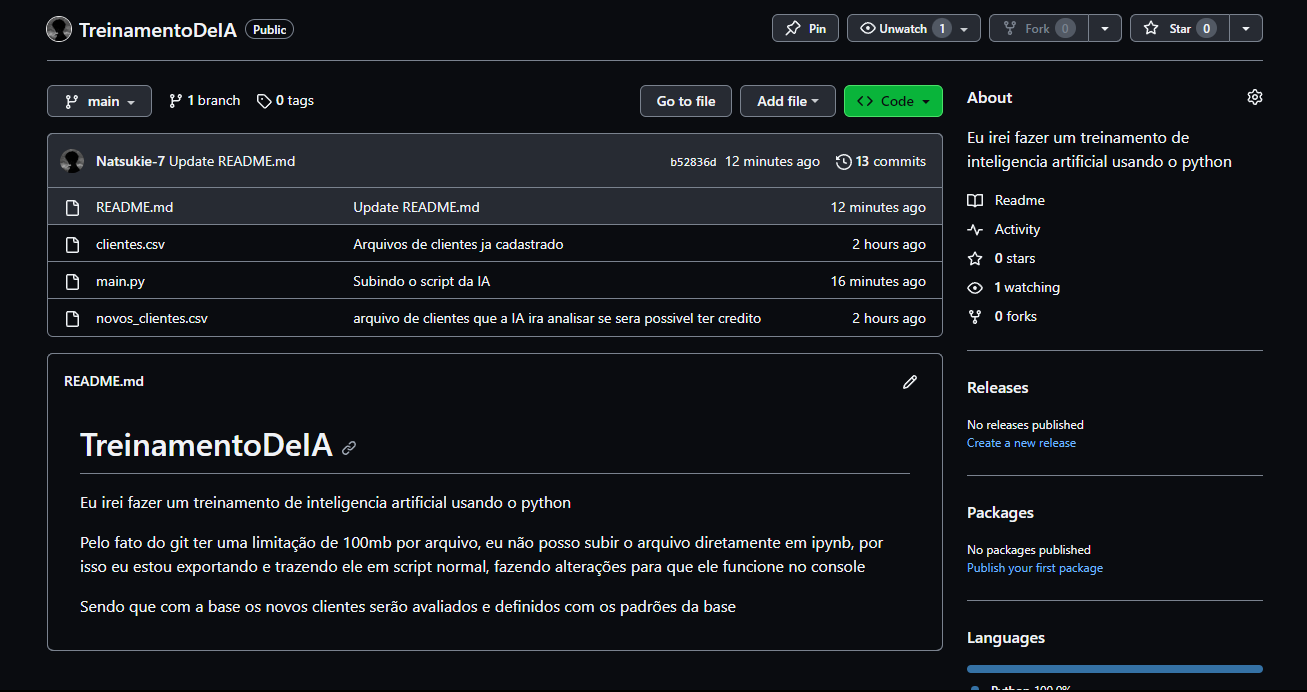Open Create a new release link

1021,442
